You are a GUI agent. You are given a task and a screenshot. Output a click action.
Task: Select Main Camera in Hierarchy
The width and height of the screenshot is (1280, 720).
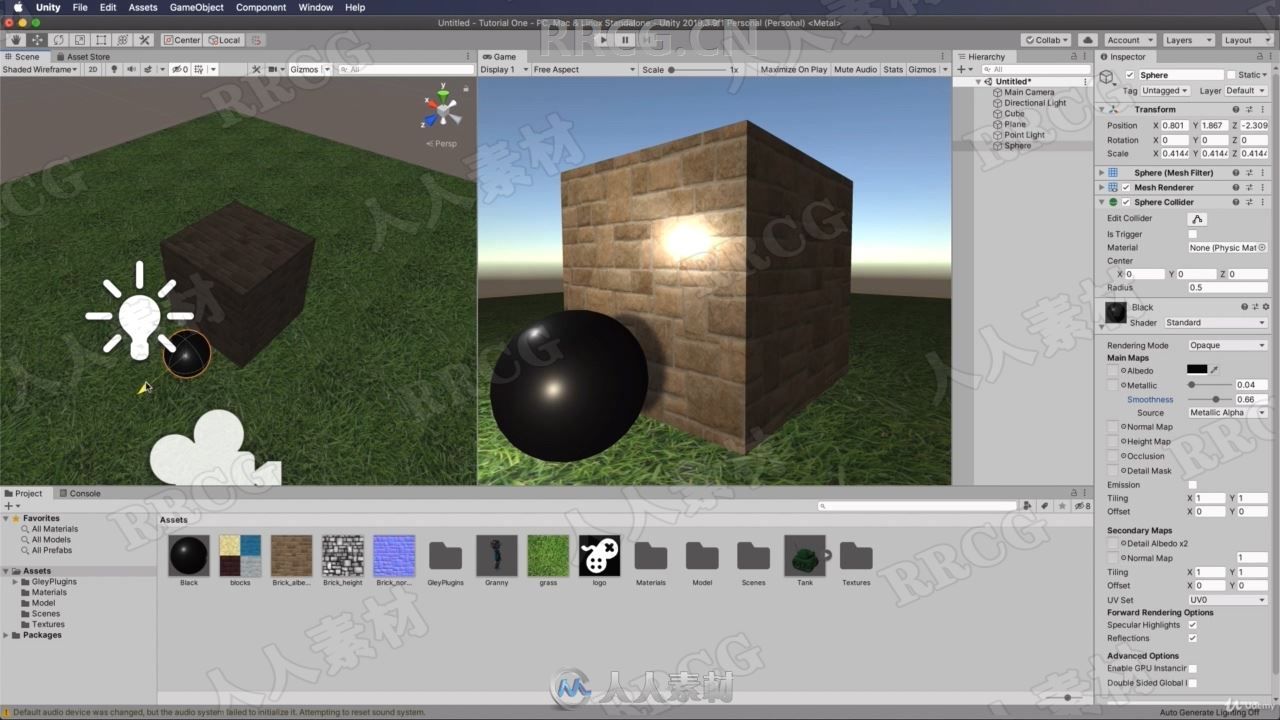[x=1029, y=92]
